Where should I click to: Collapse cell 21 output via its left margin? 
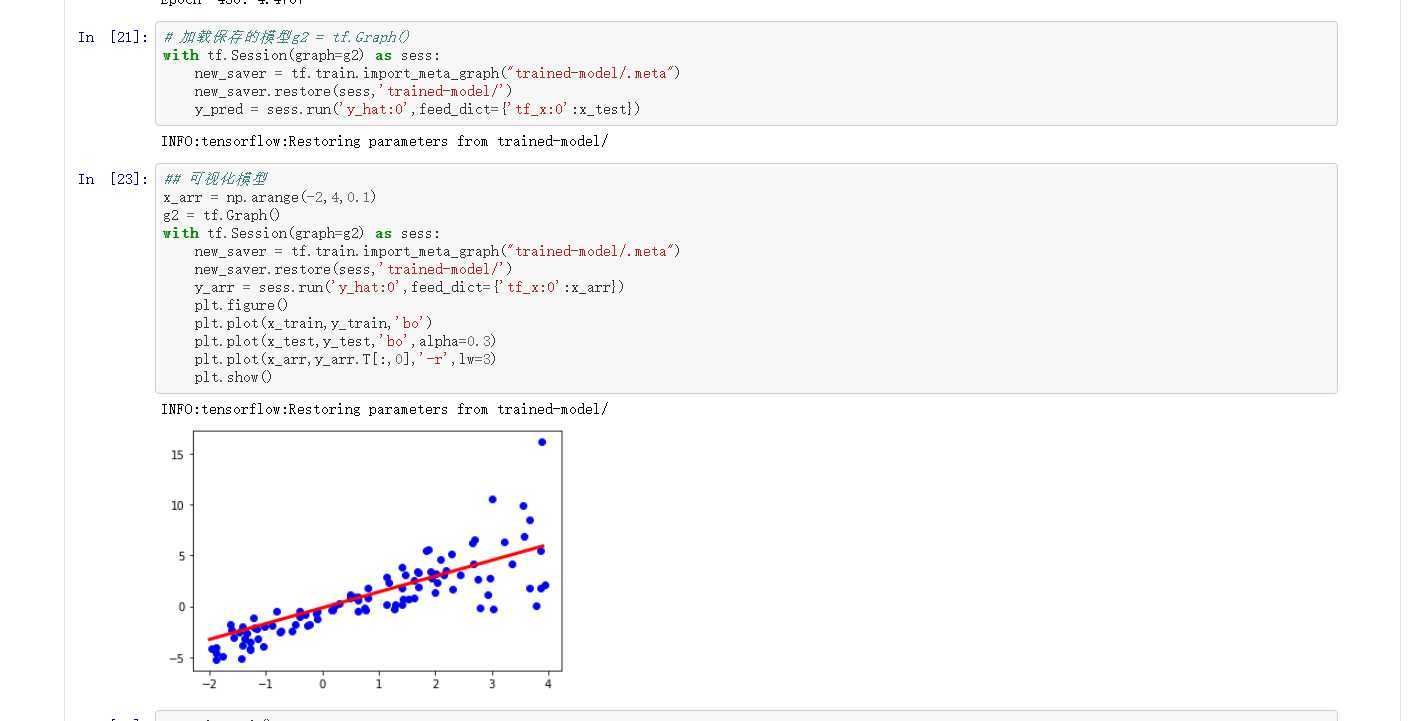tap(110, 141)
